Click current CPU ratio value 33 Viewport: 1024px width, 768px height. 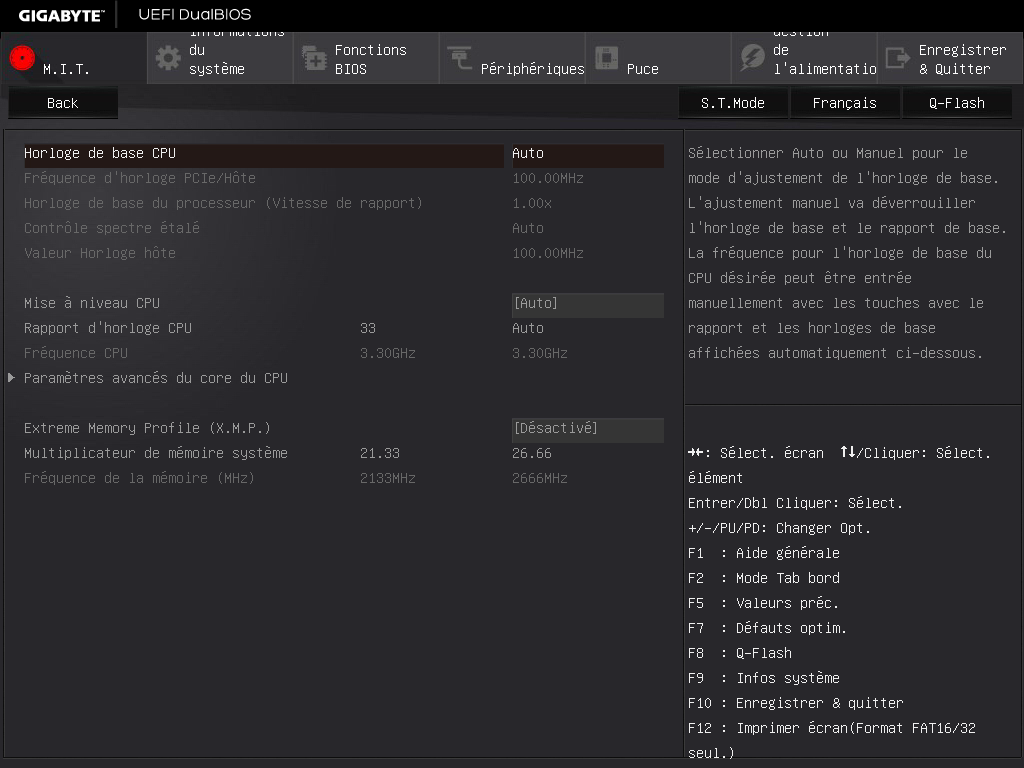click(368, 328)
